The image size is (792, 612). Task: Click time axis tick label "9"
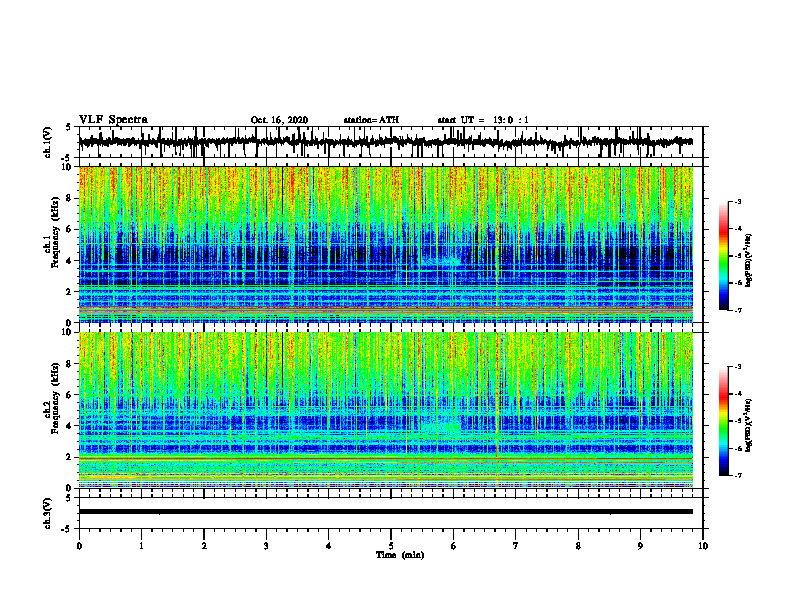[640, 546]
